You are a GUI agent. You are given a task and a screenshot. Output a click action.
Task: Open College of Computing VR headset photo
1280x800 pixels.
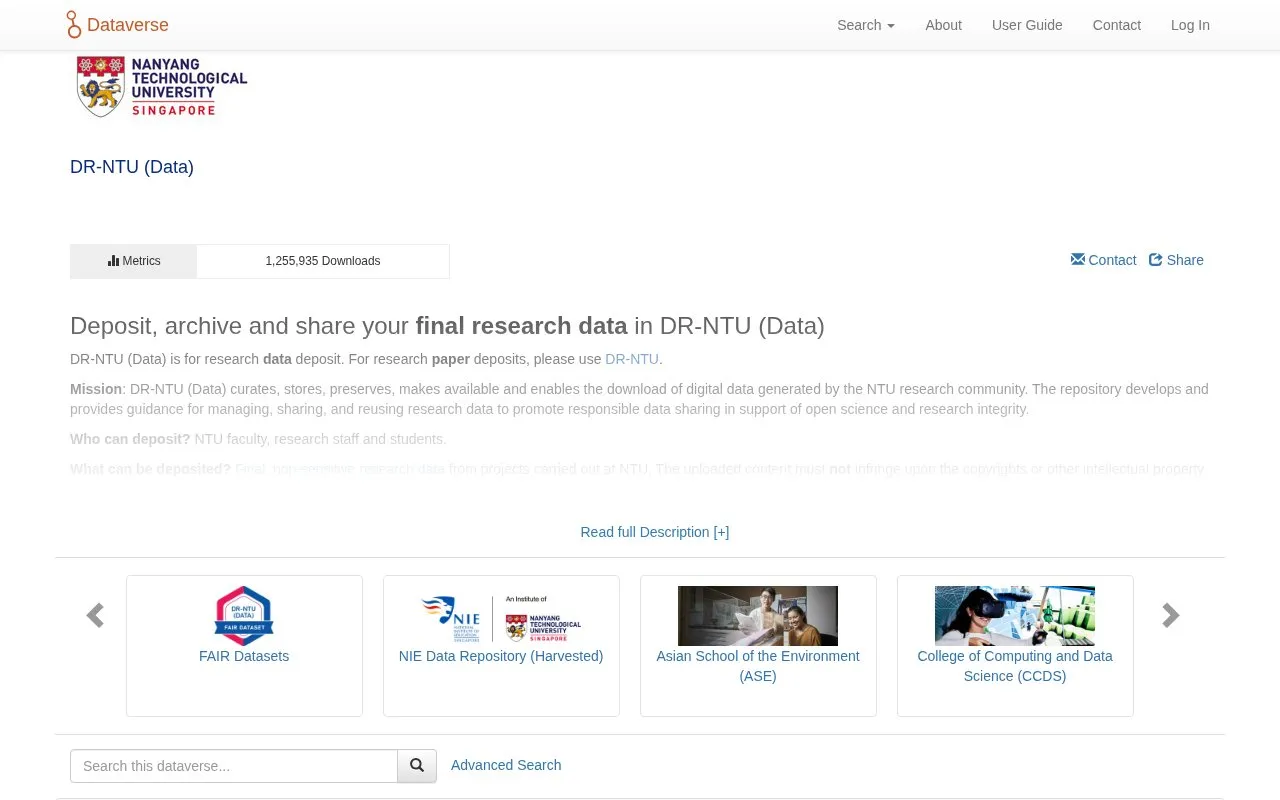[x=1015, y=616]
